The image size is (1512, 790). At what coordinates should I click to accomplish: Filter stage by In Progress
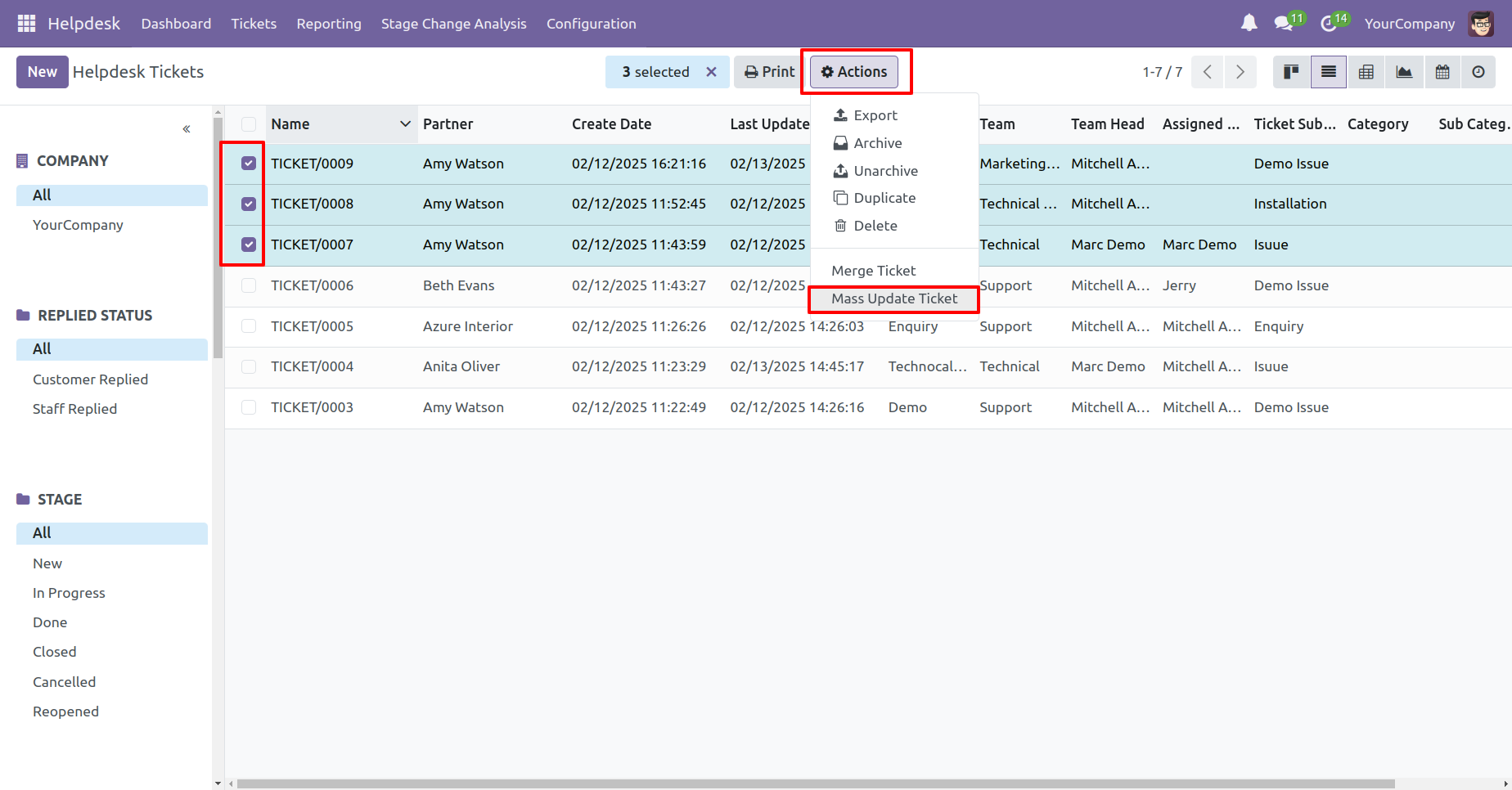click(69, 593)
